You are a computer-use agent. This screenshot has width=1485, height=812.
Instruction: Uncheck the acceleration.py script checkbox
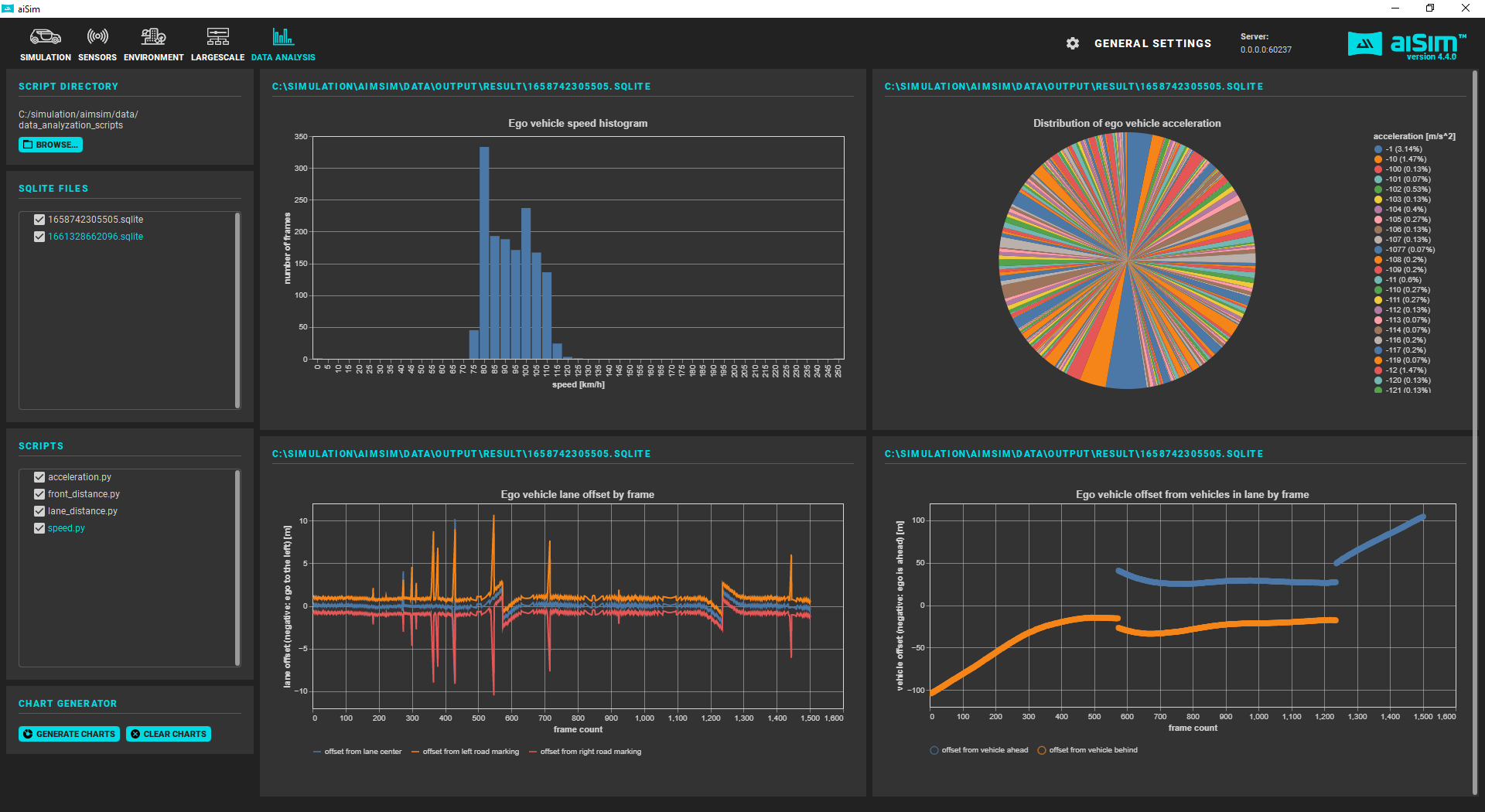tap(39, 477)
